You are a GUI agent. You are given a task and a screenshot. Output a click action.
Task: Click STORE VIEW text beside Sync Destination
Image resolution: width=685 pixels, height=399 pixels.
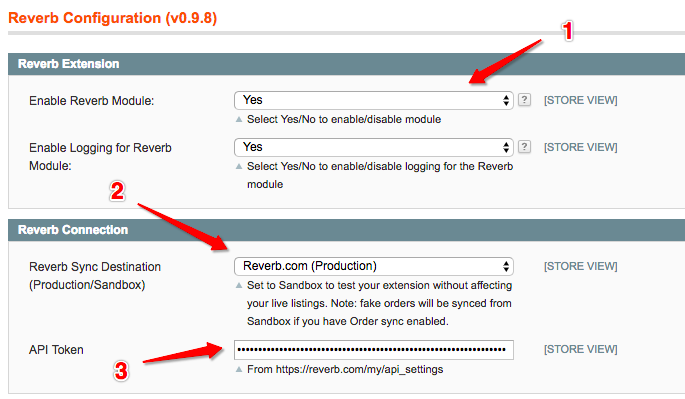pos(580,266)
